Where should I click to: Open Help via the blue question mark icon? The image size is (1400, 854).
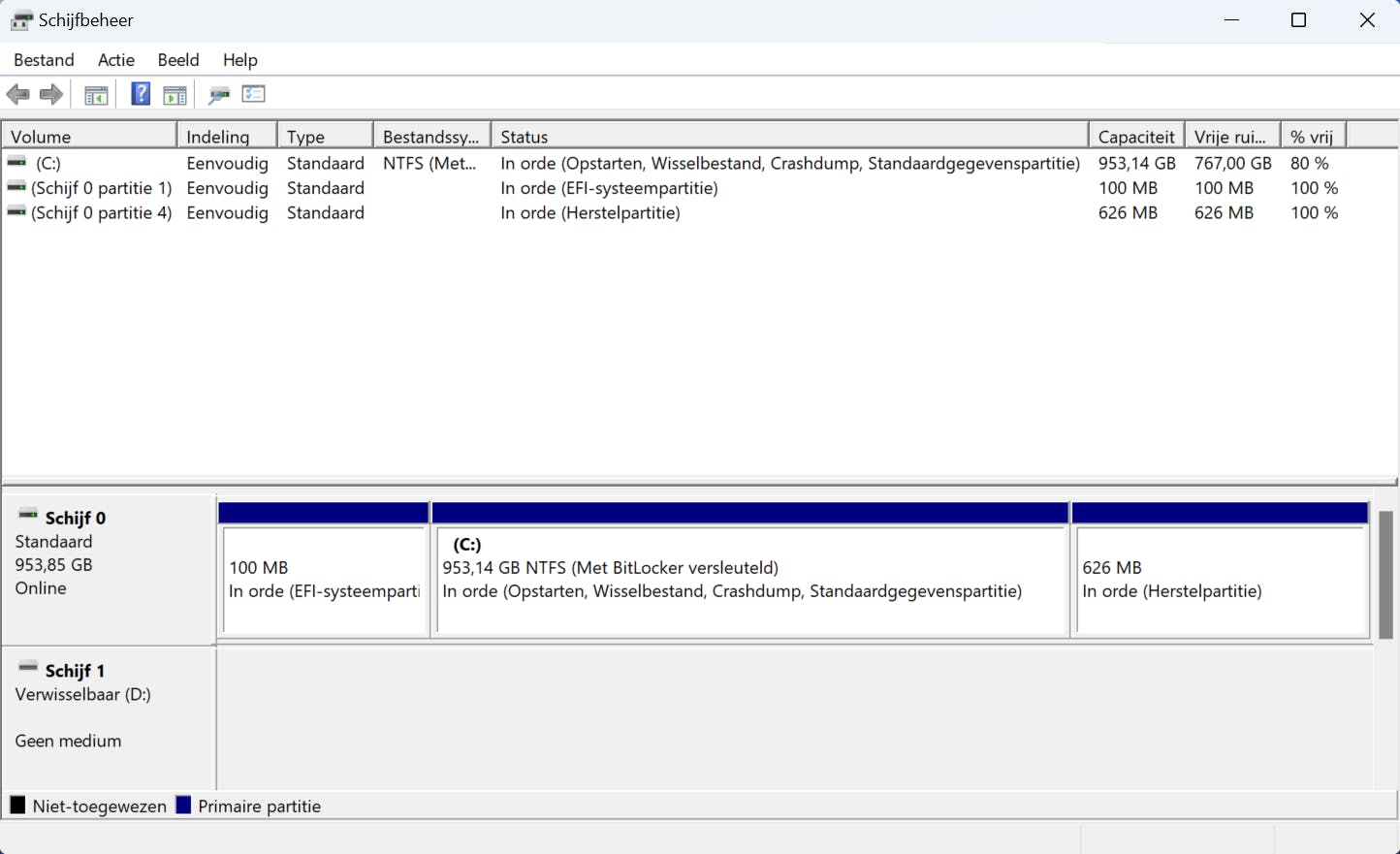point(141,94)
